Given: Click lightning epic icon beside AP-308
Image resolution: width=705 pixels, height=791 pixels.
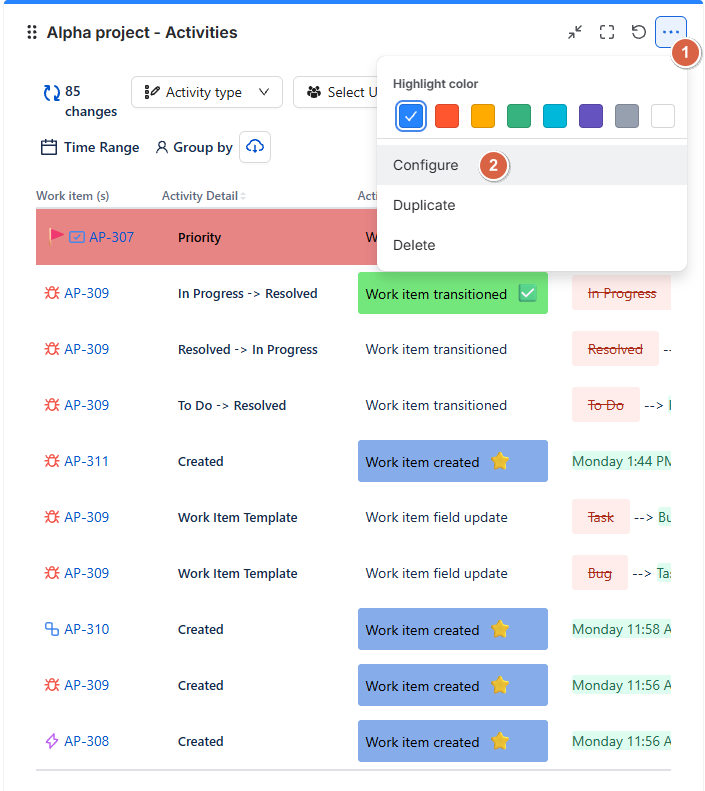Looking at the screenshot, I should click(x=51, y=741).
